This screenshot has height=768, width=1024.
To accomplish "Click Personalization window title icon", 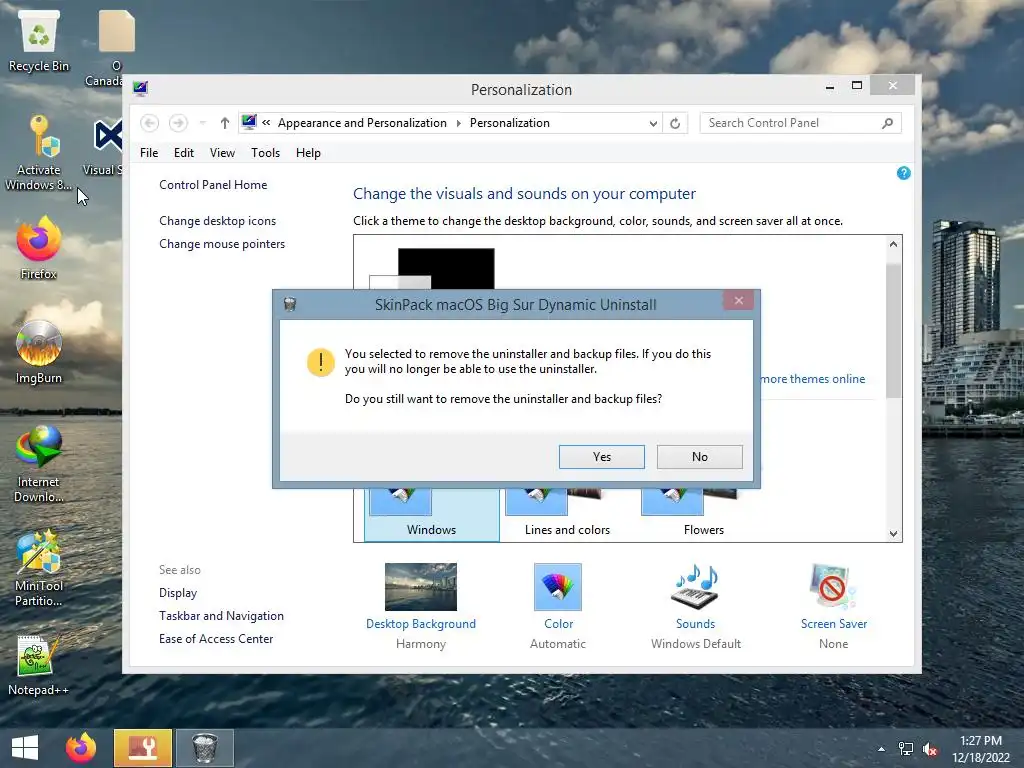I will 140,88.
